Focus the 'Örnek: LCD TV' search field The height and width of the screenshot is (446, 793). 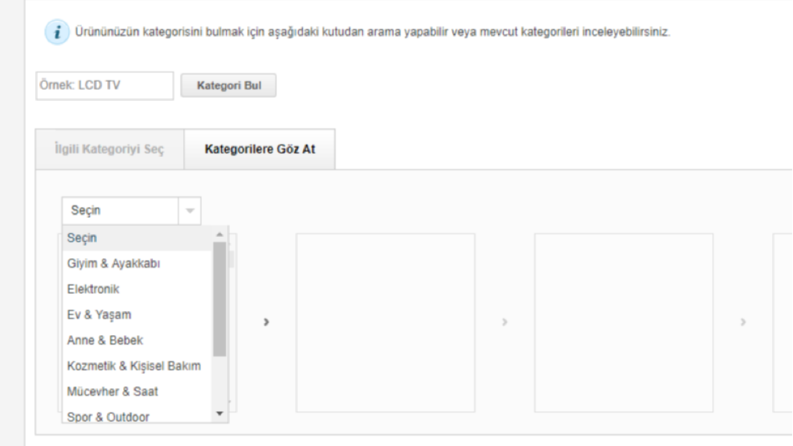(105, 85)
